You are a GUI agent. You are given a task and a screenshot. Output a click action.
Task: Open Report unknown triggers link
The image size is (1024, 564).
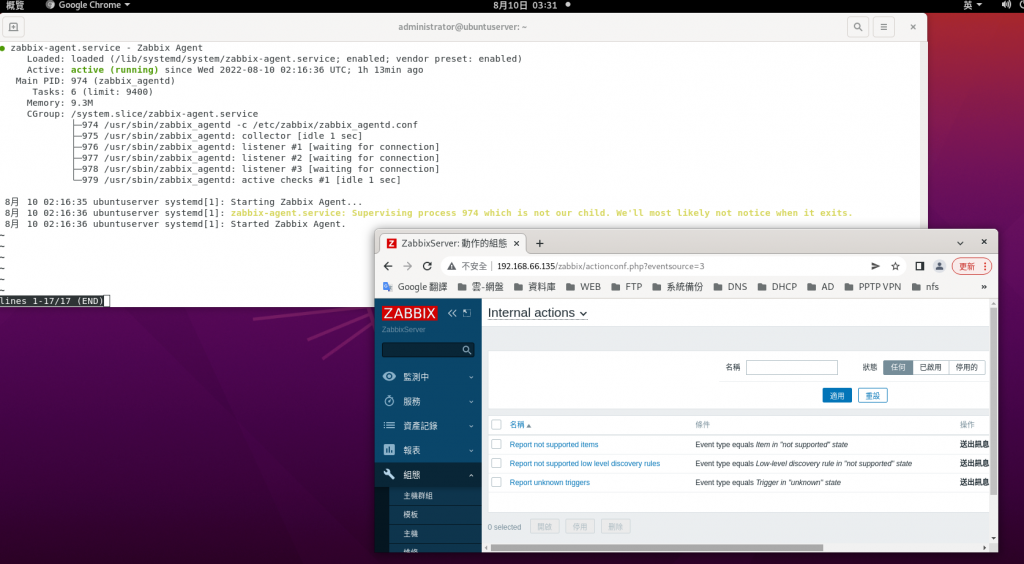click(549, 482)
